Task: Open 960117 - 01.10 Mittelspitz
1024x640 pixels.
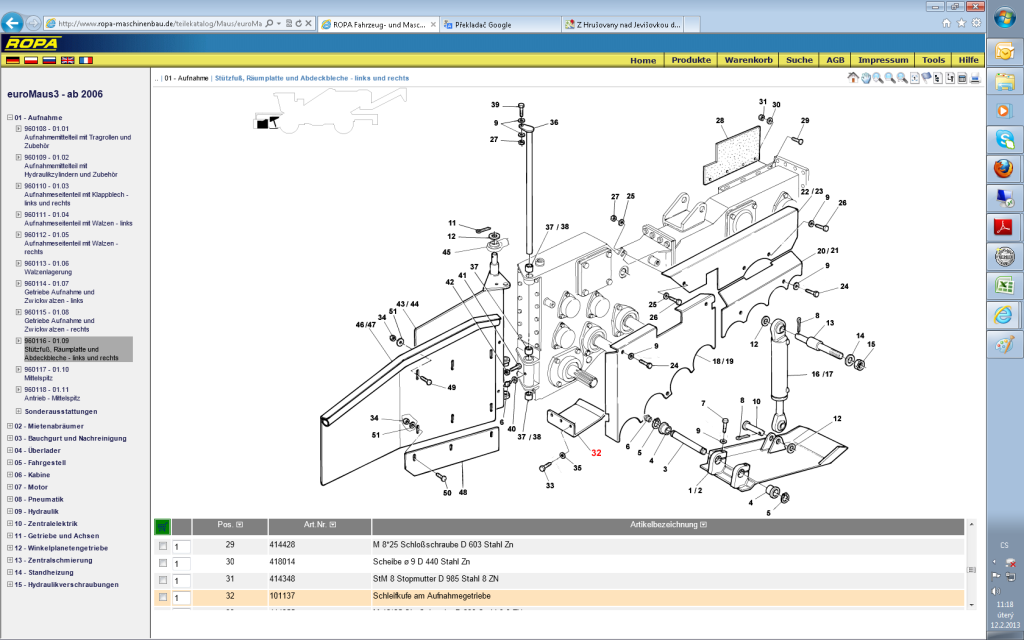Action: 46,374
